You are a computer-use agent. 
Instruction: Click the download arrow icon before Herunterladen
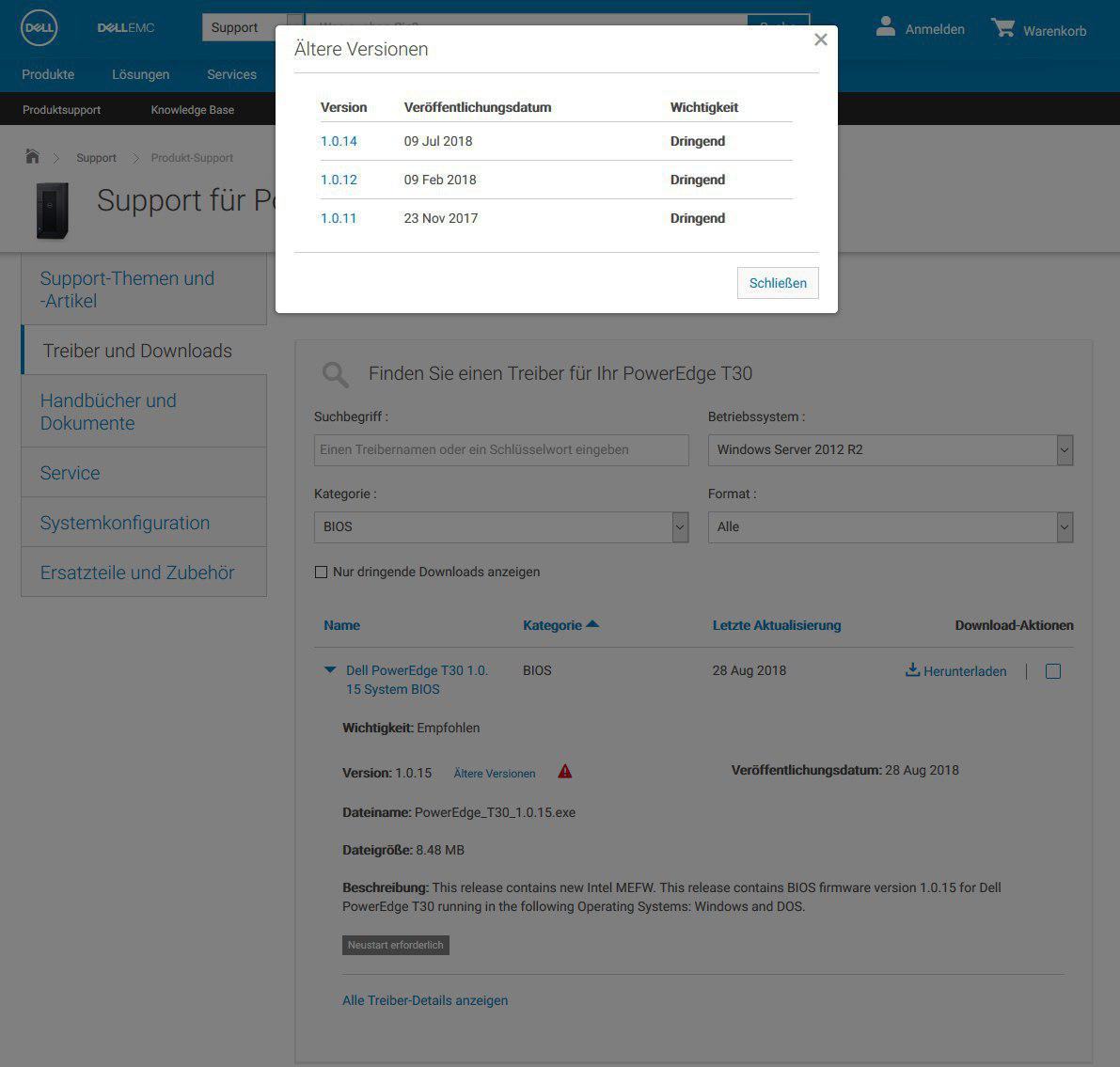pyautogui.click(x=912, y=670)
